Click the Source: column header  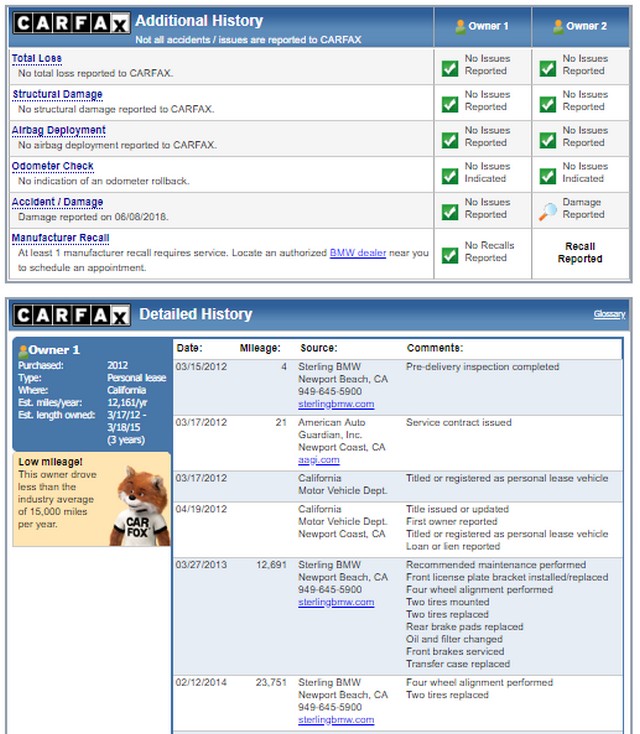(x=318, y=348)
